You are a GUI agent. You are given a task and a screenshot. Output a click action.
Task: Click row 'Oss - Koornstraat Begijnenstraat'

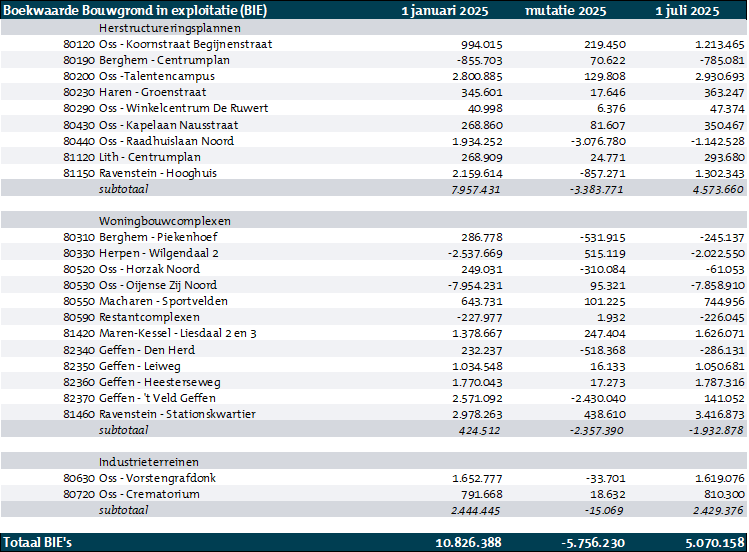pyautogui.click(x=185, y=45)
